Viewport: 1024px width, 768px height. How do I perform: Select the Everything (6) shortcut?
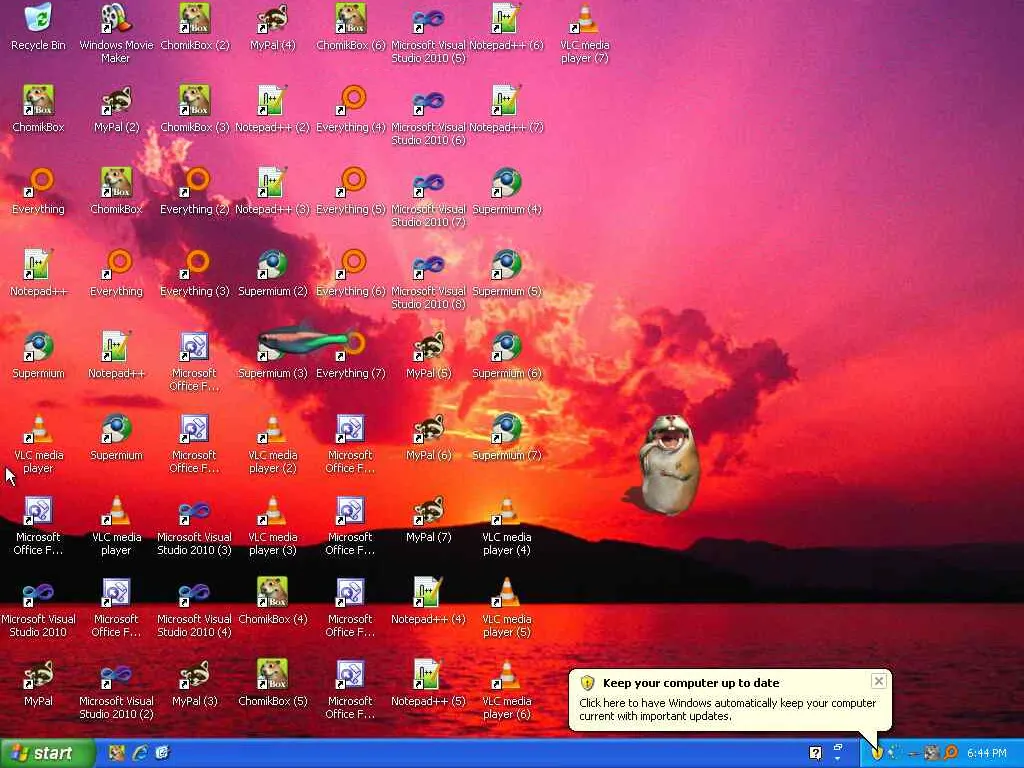351,273
